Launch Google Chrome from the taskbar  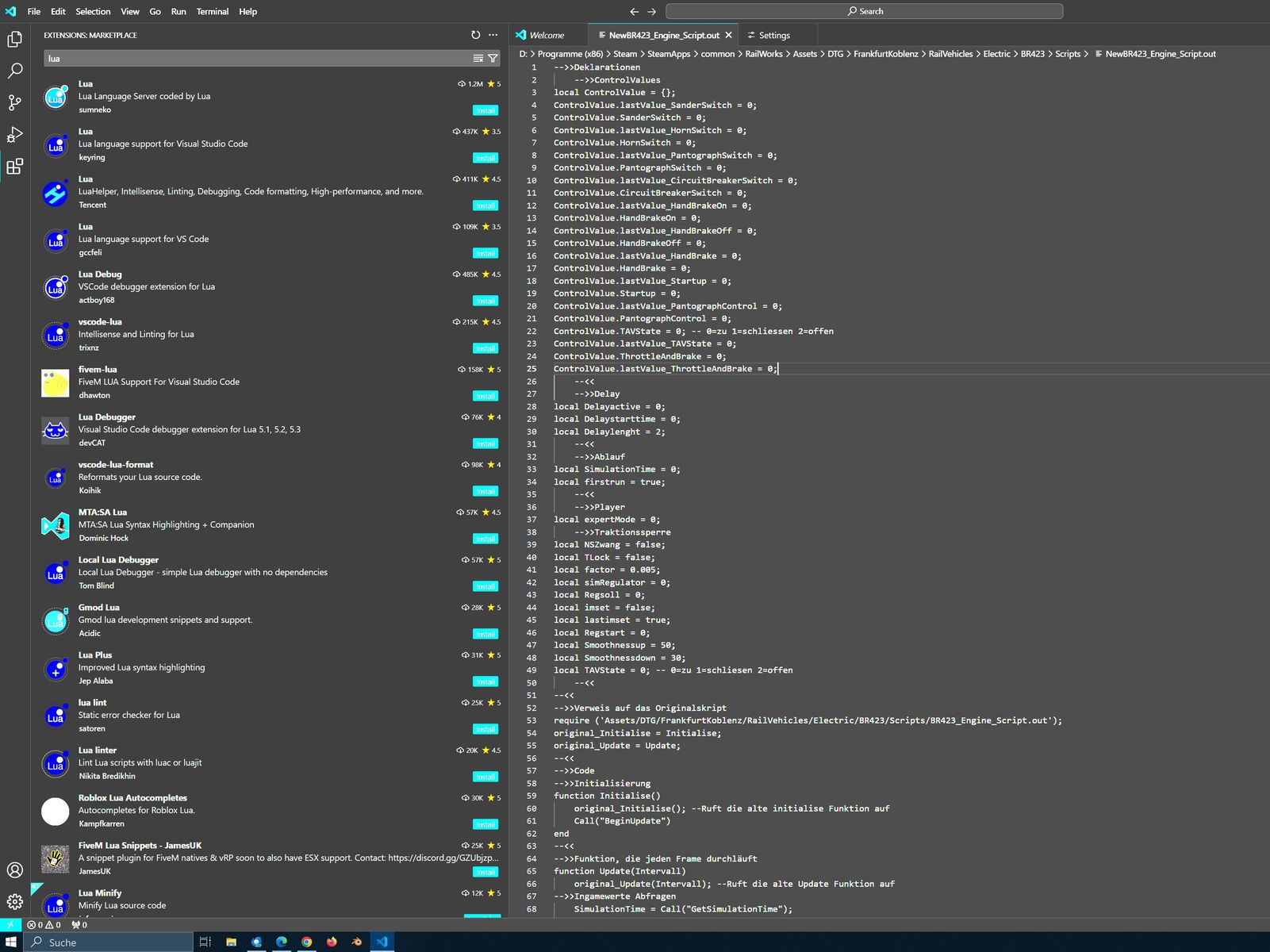tap(306, 942)
